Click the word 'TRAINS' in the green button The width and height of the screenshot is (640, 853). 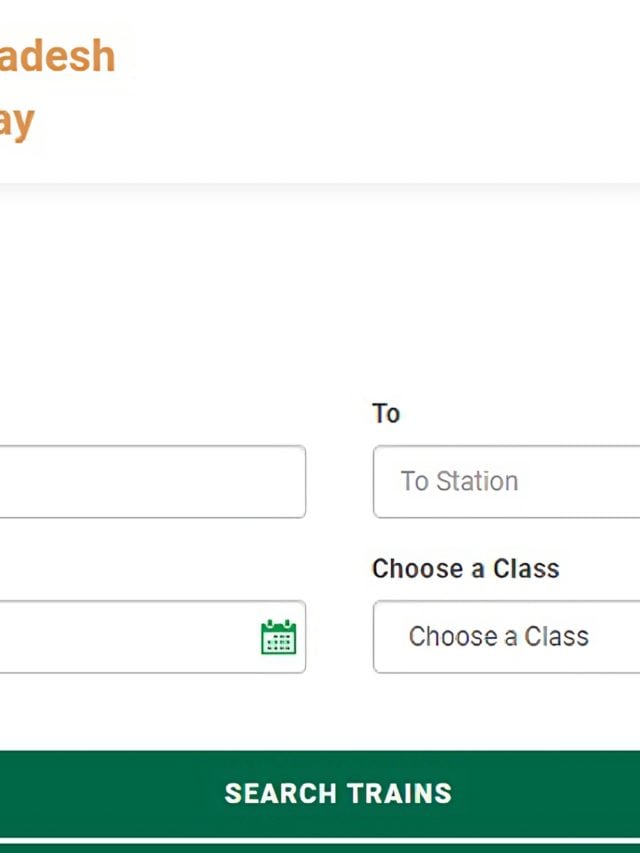coord(400,794)
